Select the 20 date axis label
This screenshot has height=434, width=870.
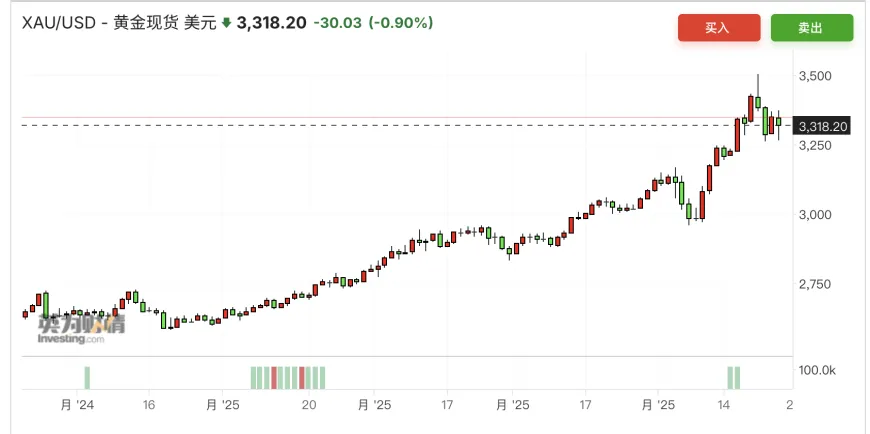click(x=310, y=405)
